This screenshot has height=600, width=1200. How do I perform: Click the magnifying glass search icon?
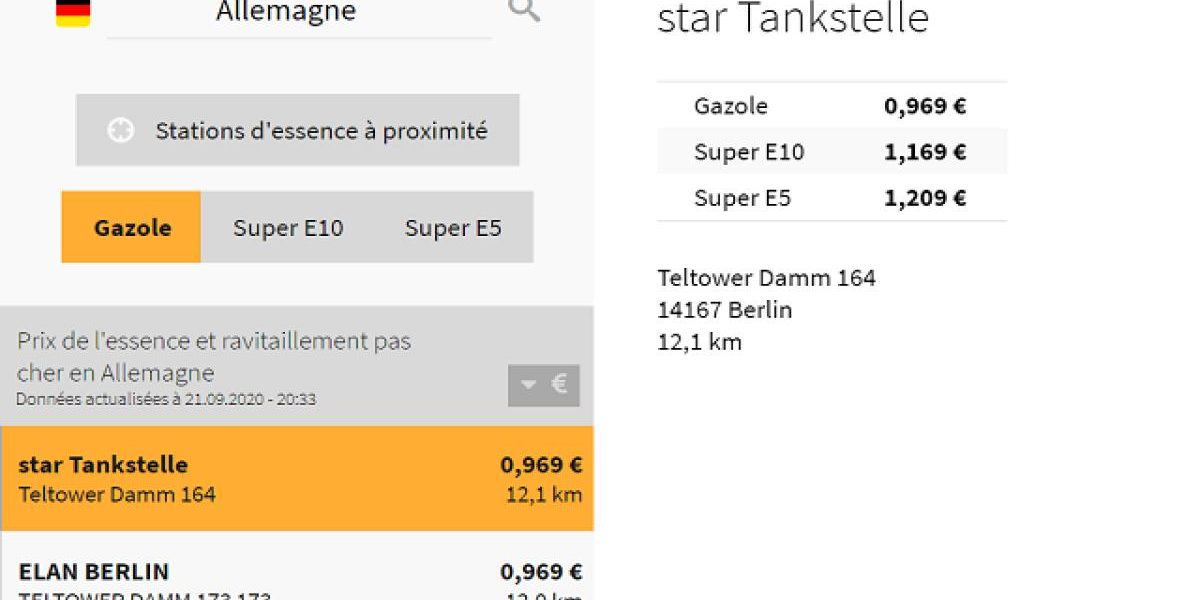tap(524, 11)
